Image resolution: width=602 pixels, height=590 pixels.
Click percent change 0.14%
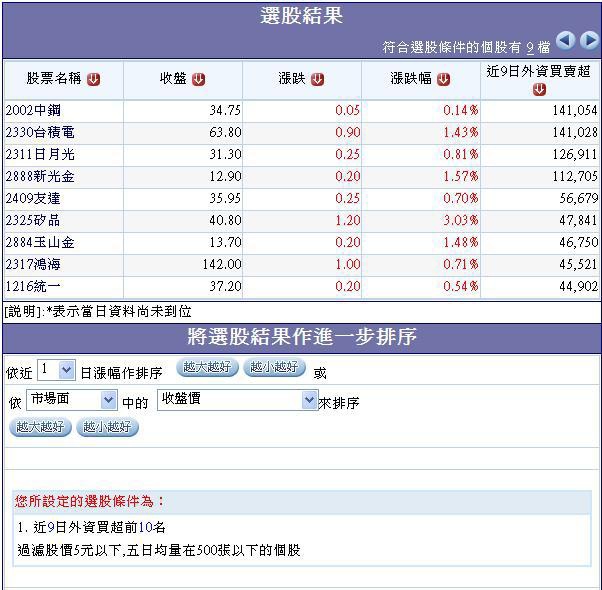coord(461,111)
